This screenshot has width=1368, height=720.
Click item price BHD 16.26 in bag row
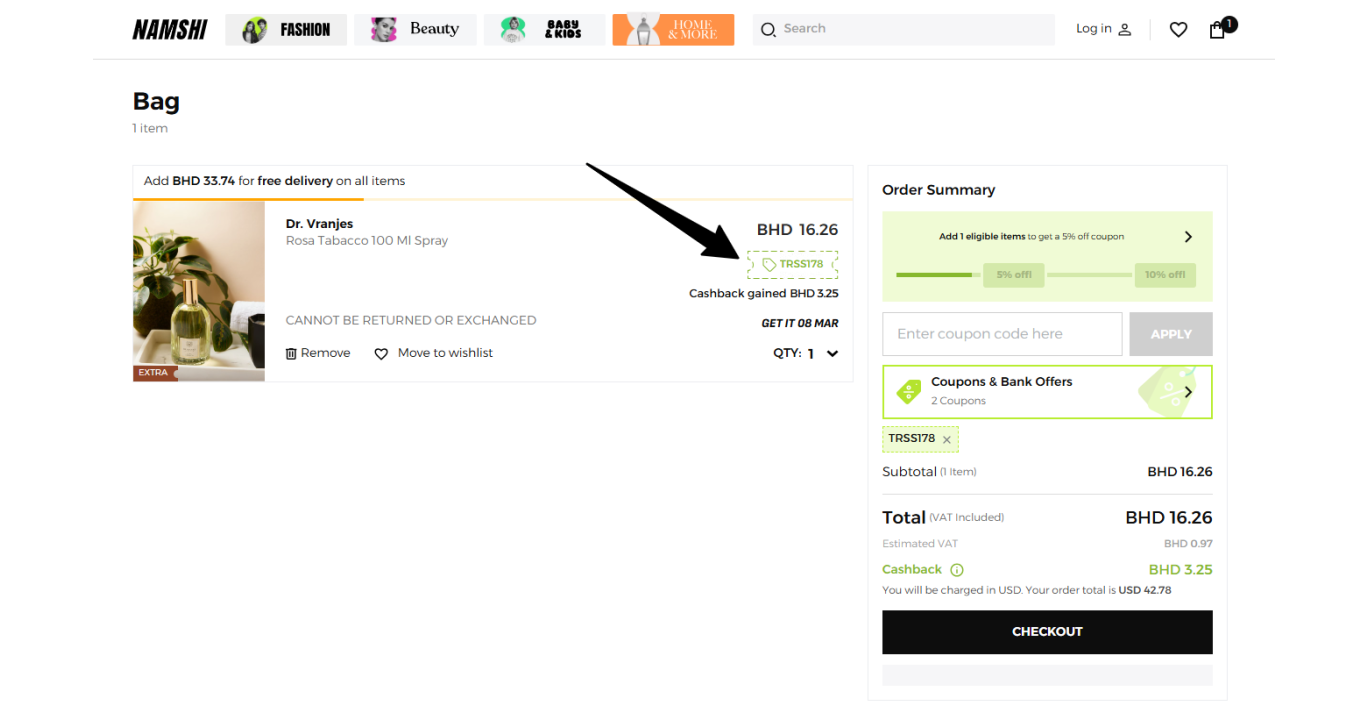[798, 230]
